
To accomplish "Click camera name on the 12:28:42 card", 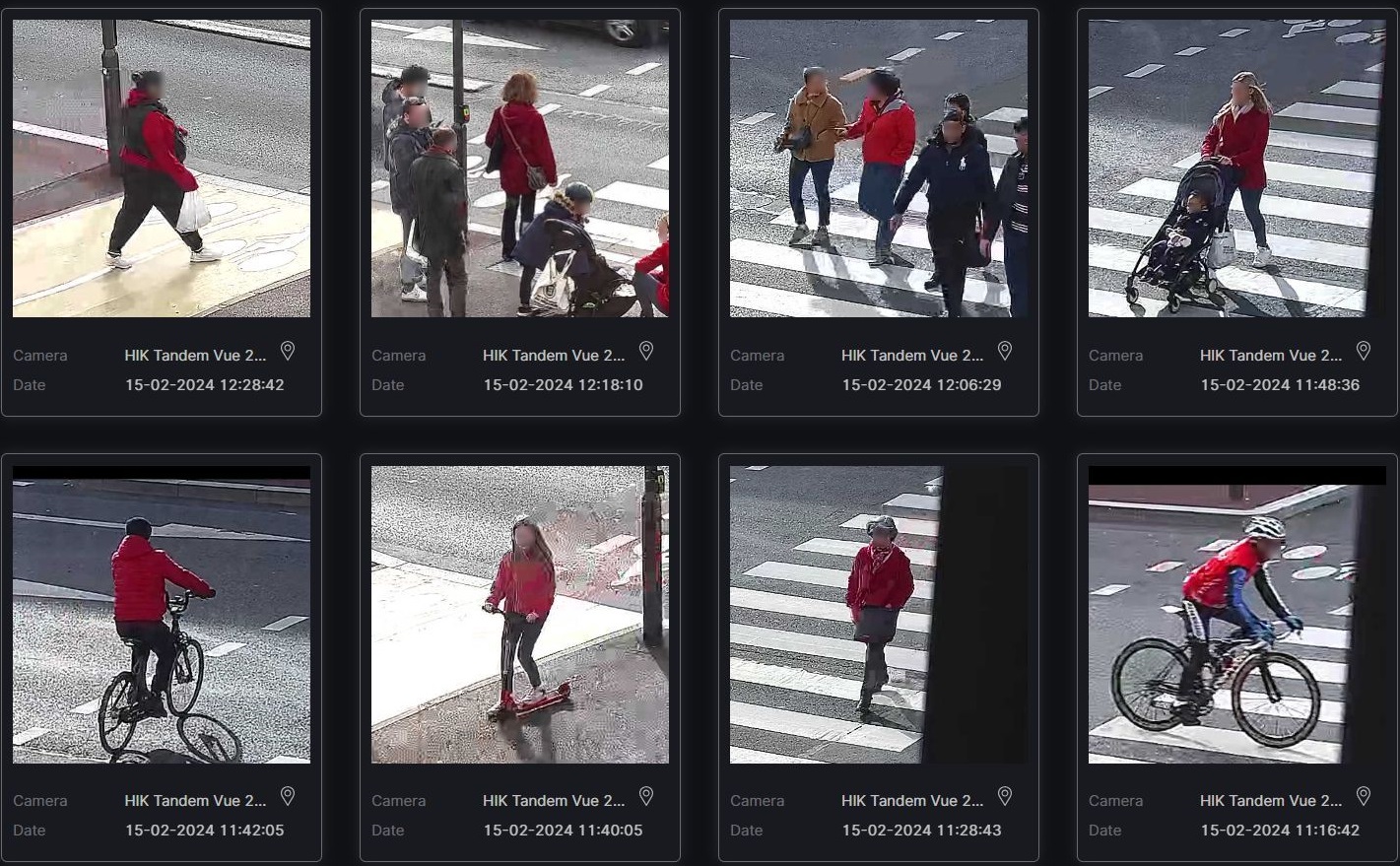I will pyautogui.click(x=195, y=356).
